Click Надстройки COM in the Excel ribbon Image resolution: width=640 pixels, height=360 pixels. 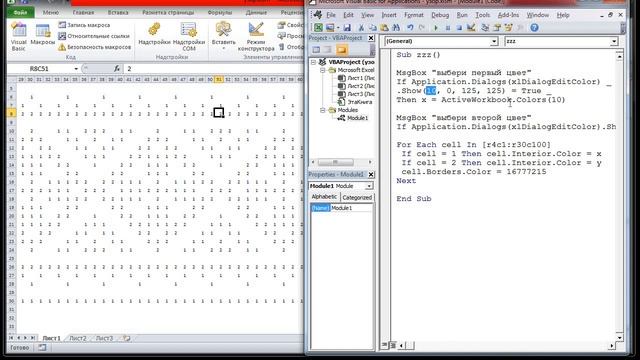189,37
